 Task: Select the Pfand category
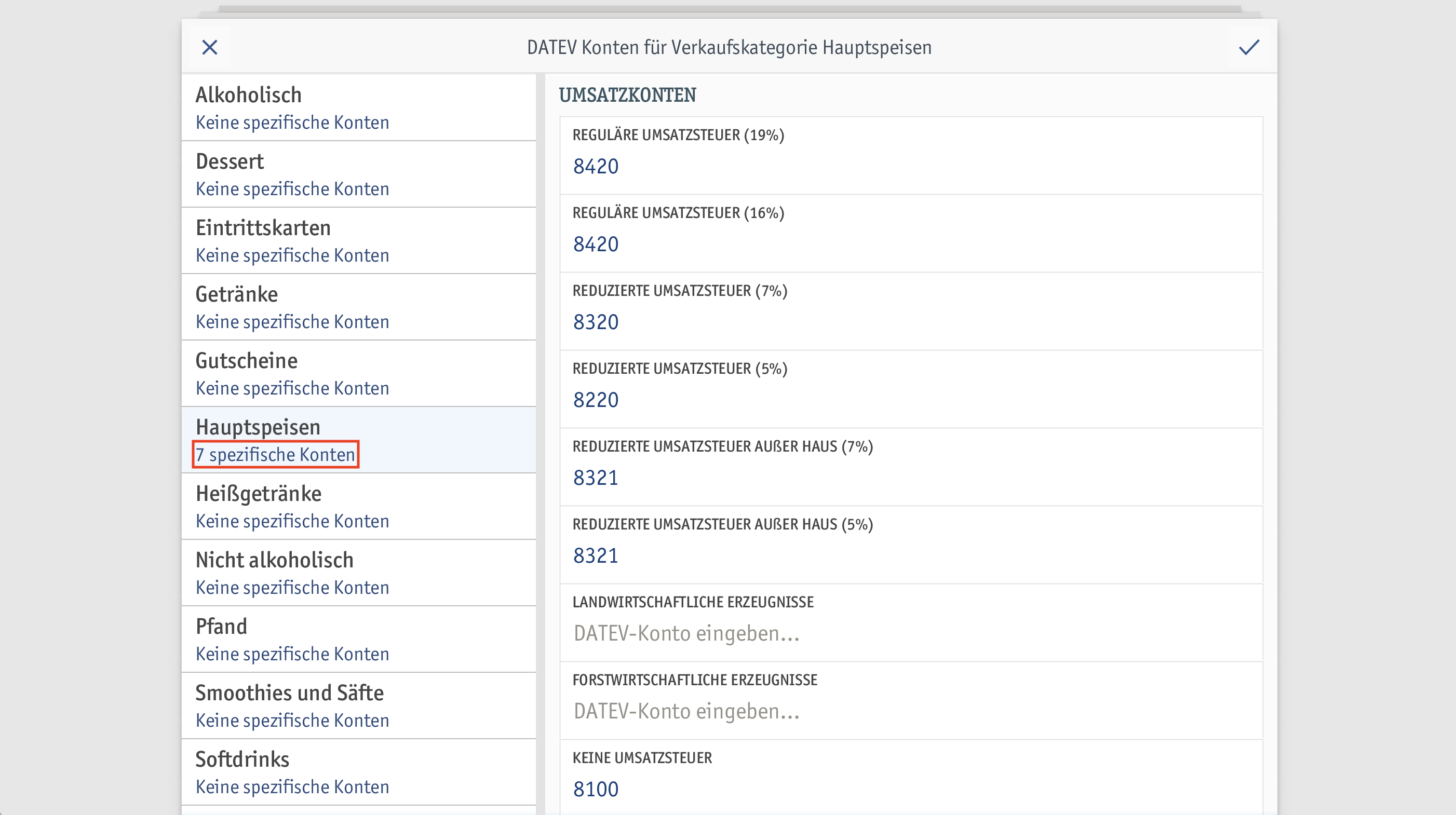(358, 639)
